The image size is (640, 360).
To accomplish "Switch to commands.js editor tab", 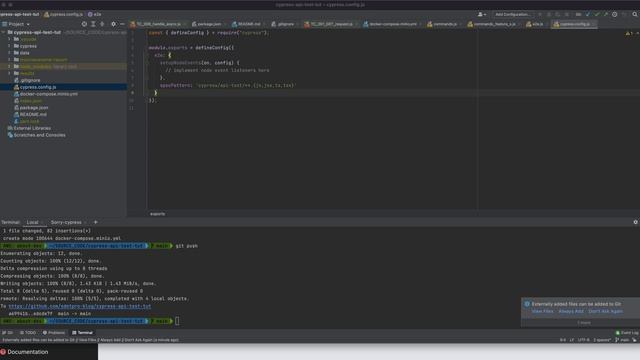I will [442, 24].
